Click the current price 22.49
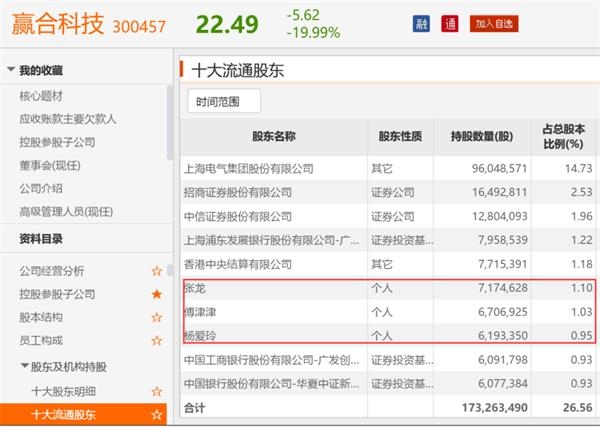This screenshot has height=427, width=600. 227,24
